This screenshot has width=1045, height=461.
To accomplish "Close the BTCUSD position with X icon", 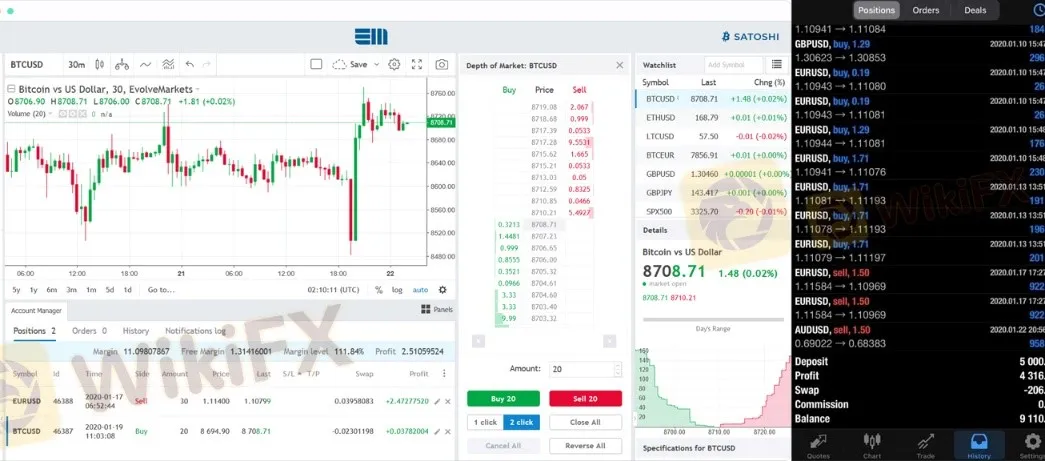I will pyautogui.click(x=448, y=431).
